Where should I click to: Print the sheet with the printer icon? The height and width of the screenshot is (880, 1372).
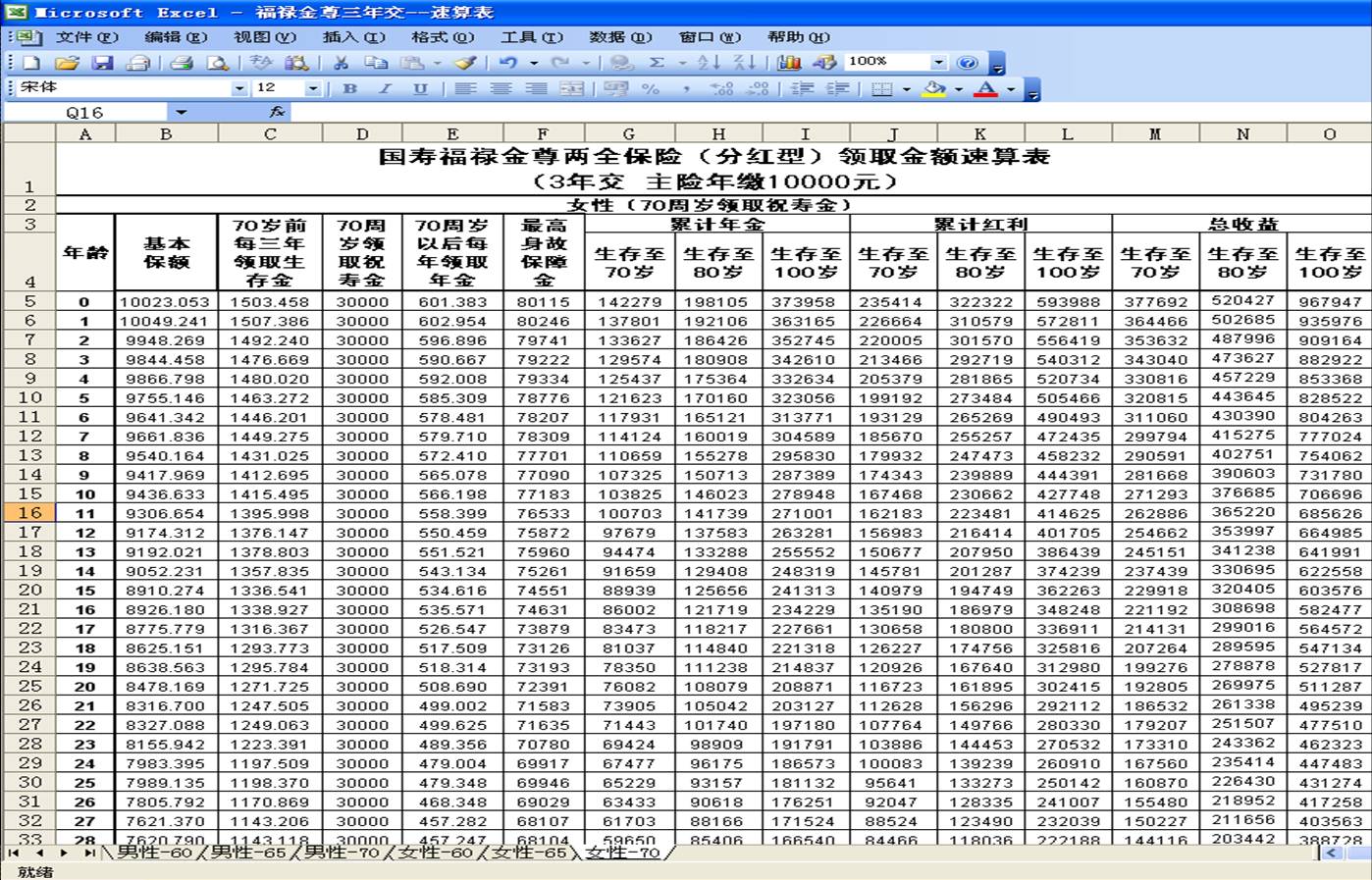[x=181, y=63]
